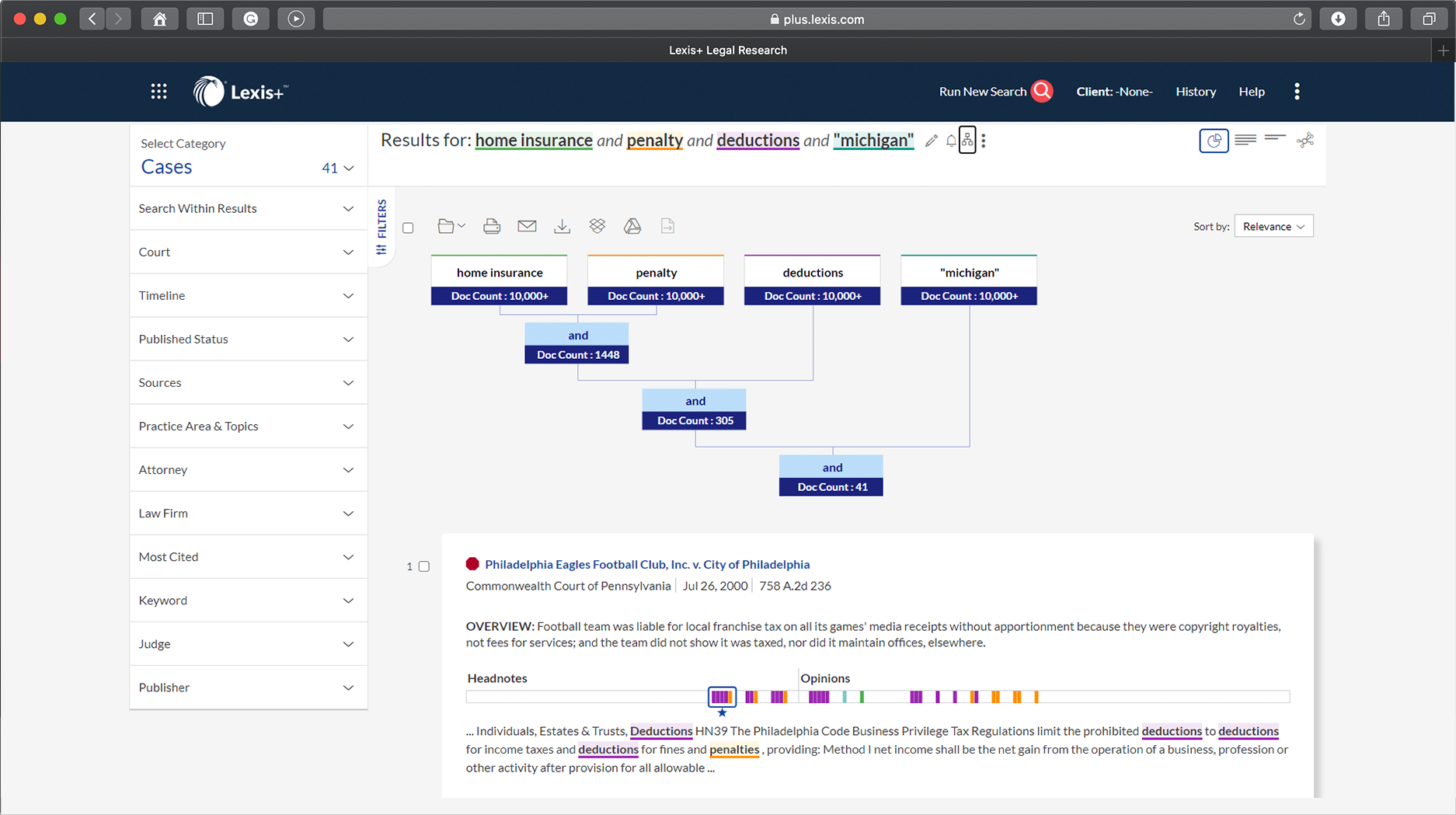
Task: Switch to full list view icon
Action: 1245,140
